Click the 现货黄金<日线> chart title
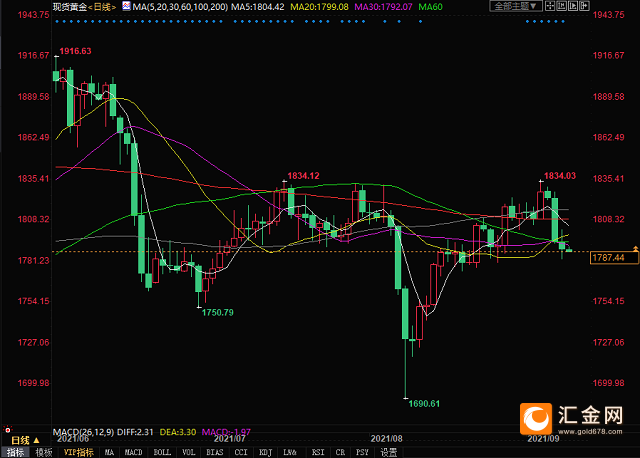The height and width of the screenshot is (458, 640). click(x=84, y=7)
